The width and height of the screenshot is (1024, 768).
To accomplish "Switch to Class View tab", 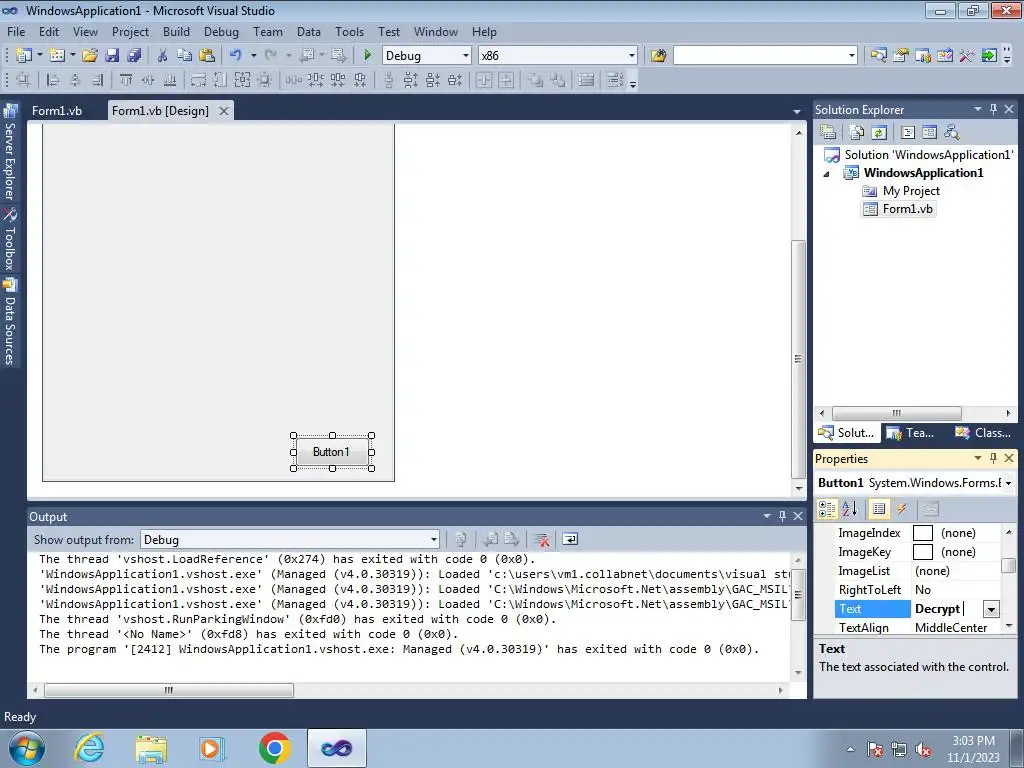I will (984, 432).
